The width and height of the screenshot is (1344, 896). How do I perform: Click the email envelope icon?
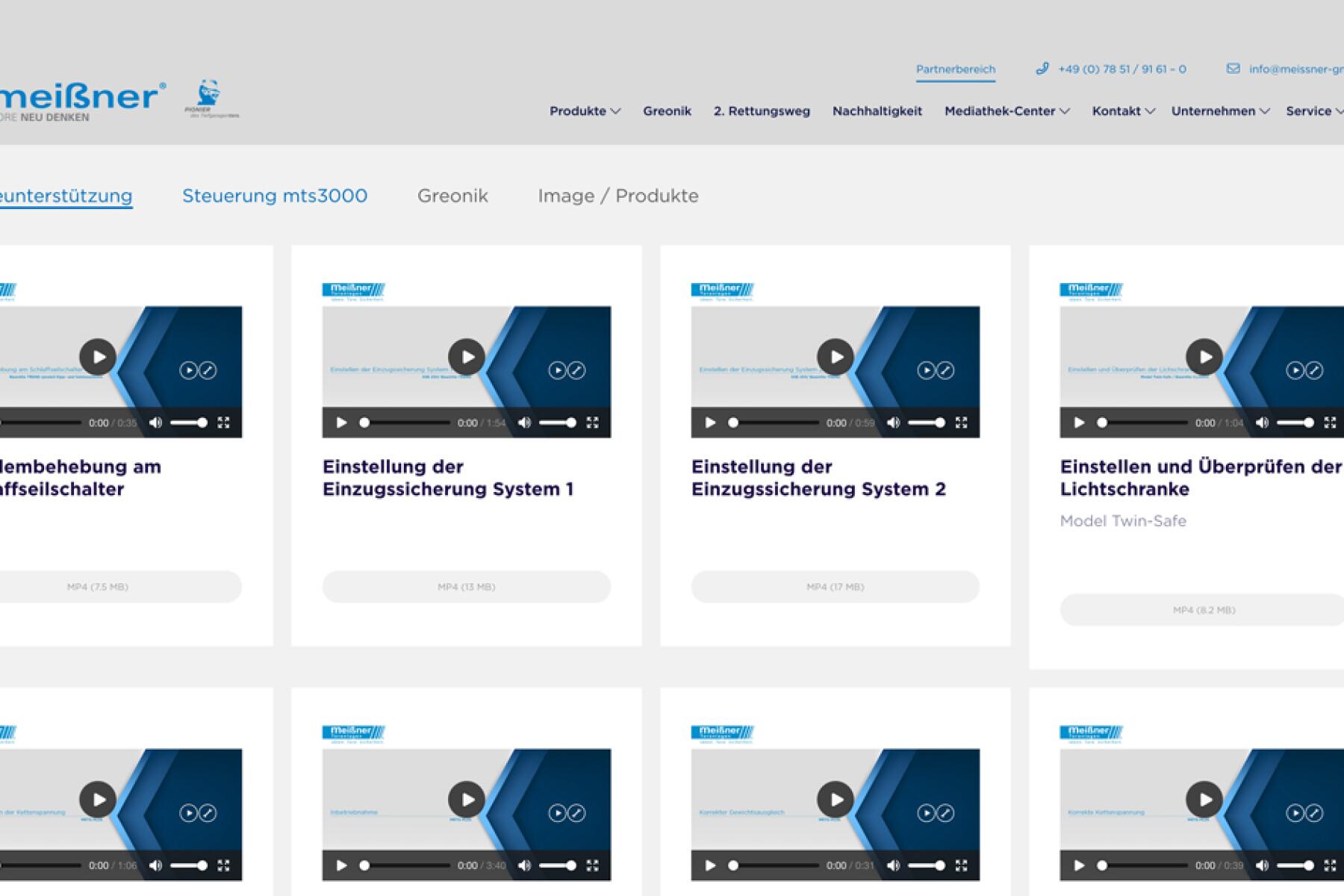(1233, 69)
